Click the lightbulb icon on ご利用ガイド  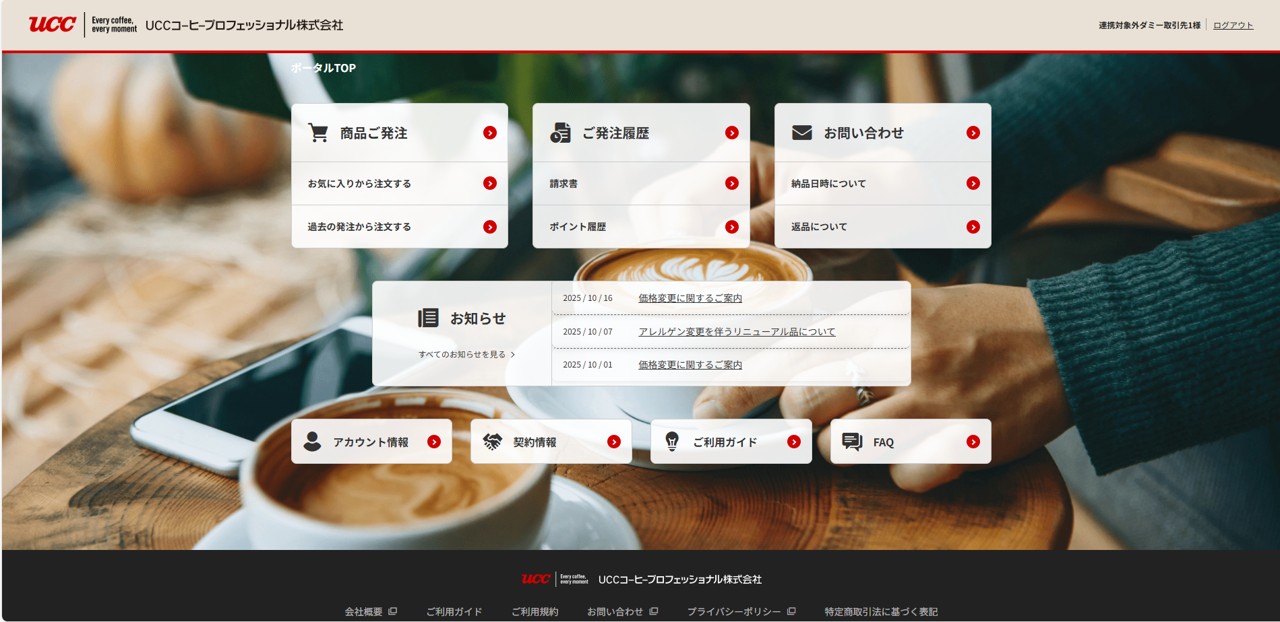[672, 441]
